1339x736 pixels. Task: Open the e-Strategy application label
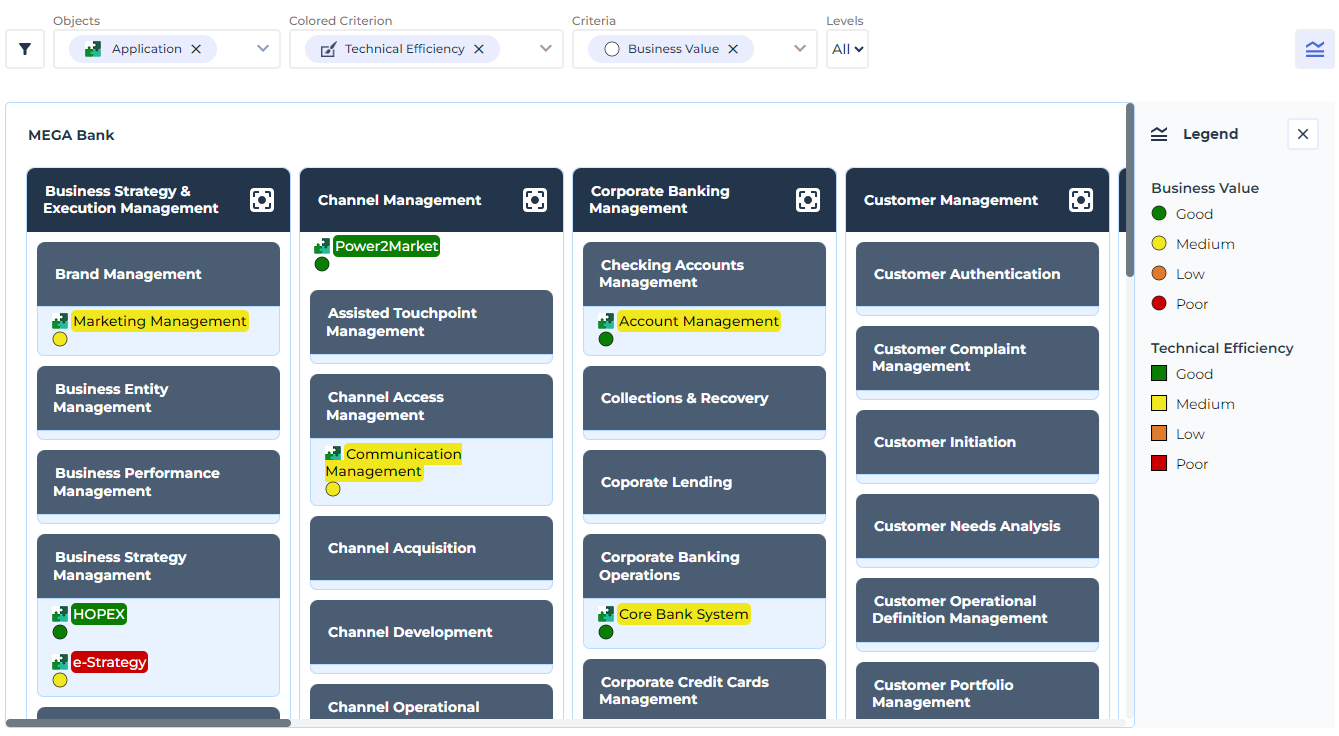109,662
